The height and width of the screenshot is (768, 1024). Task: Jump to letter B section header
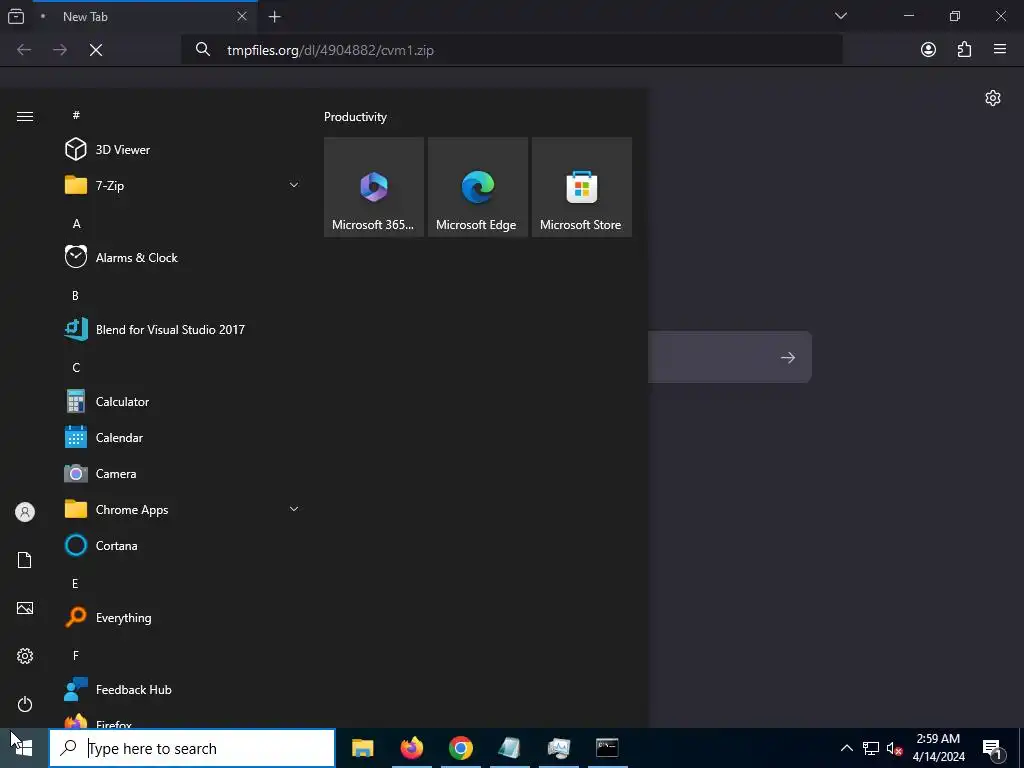76,296
